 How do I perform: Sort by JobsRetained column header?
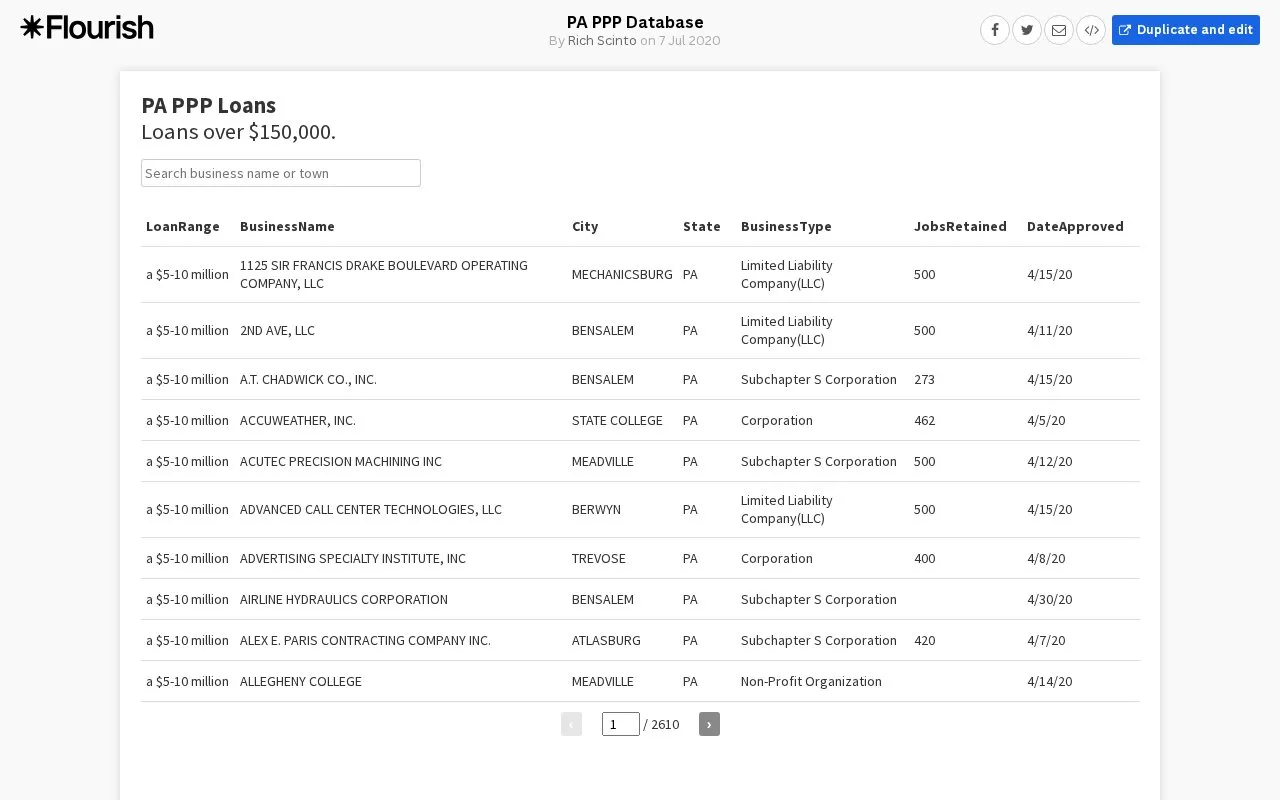pyautogui.click(x=960, y=226)
